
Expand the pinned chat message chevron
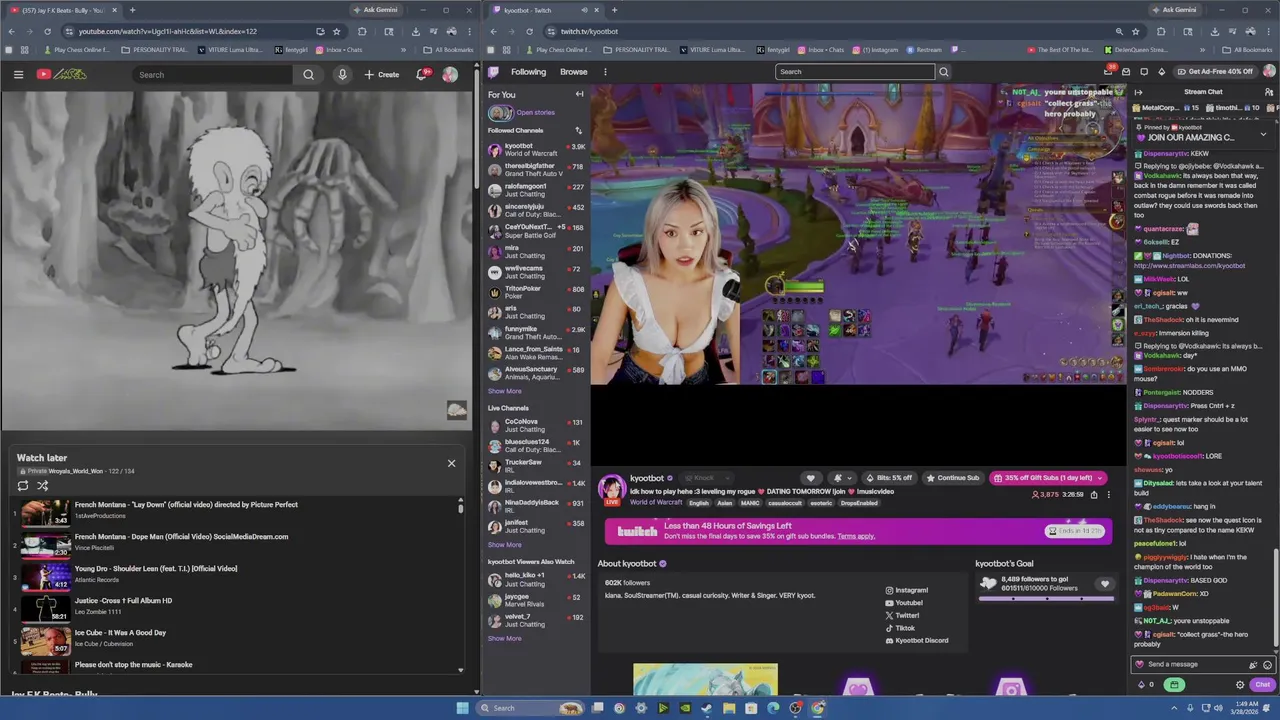1262,133
